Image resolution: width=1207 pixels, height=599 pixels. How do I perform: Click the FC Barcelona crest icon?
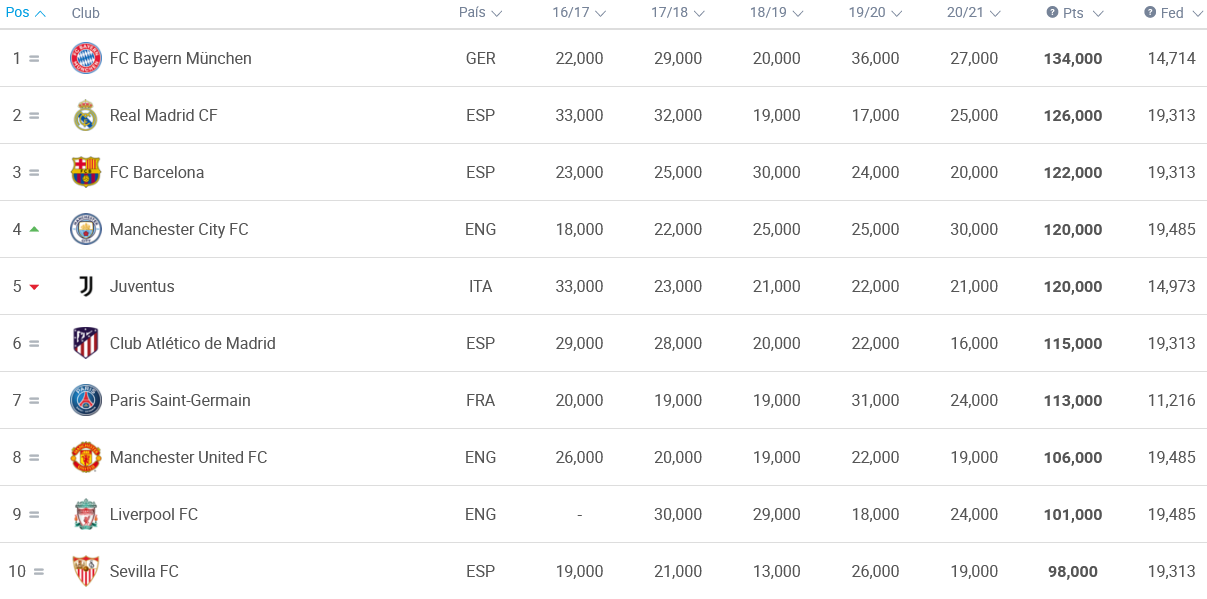pyautogui.click(x=86, y=172)
